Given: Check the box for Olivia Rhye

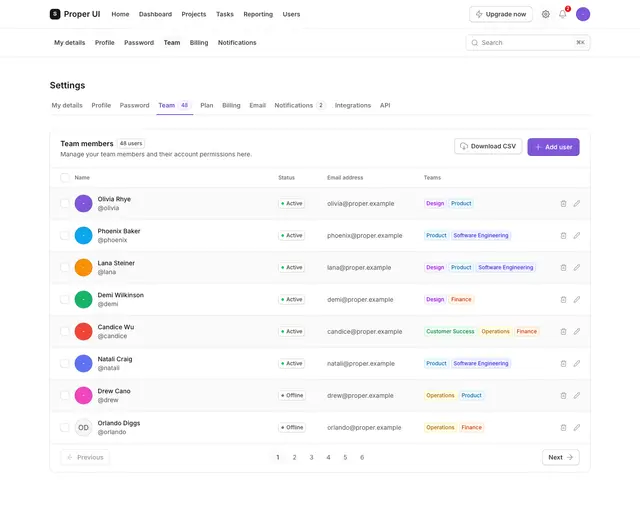Looking at the screenshot, I should point(64,203).
